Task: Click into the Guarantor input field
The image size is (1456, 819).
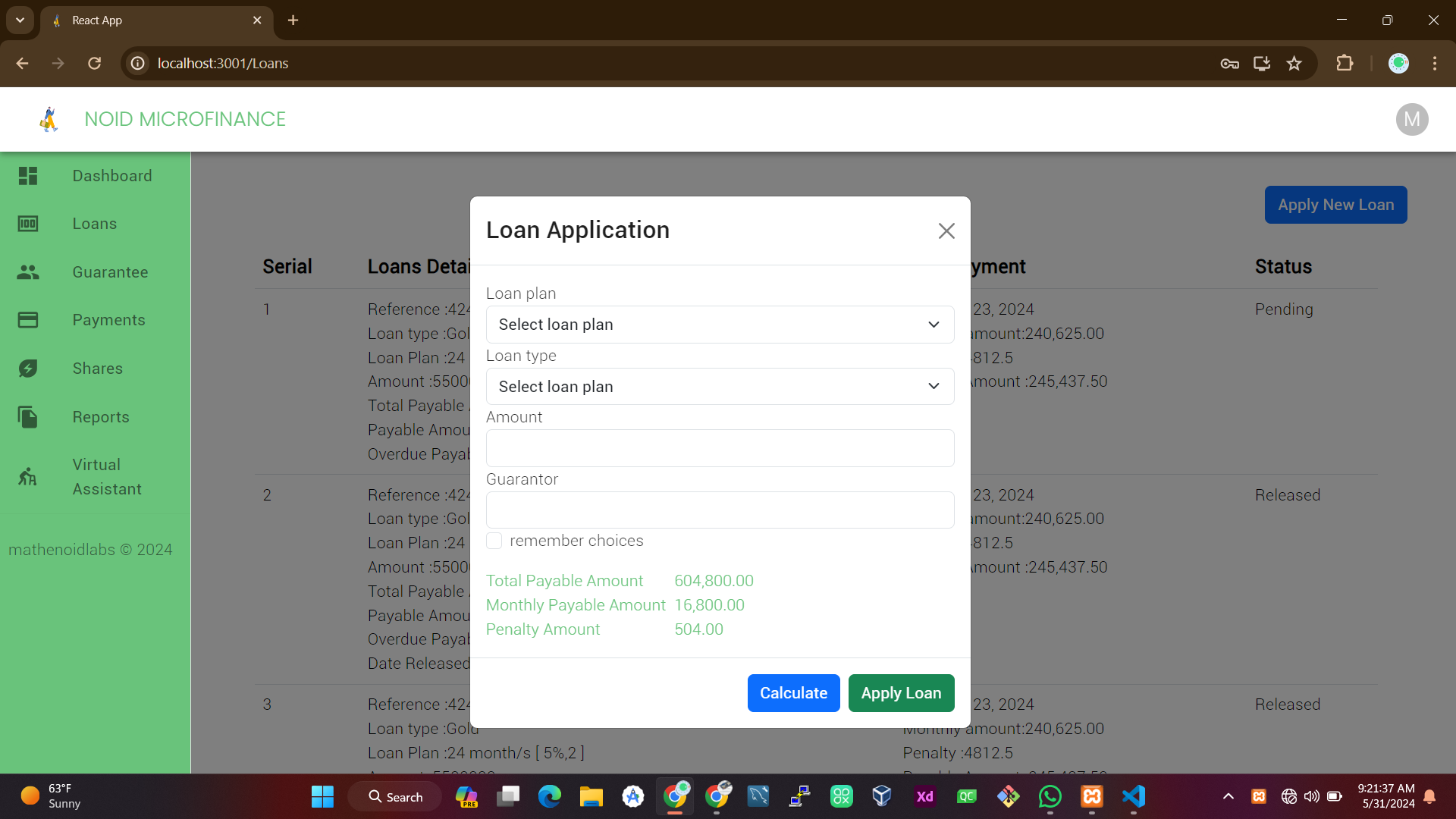Action: (720, 510)
